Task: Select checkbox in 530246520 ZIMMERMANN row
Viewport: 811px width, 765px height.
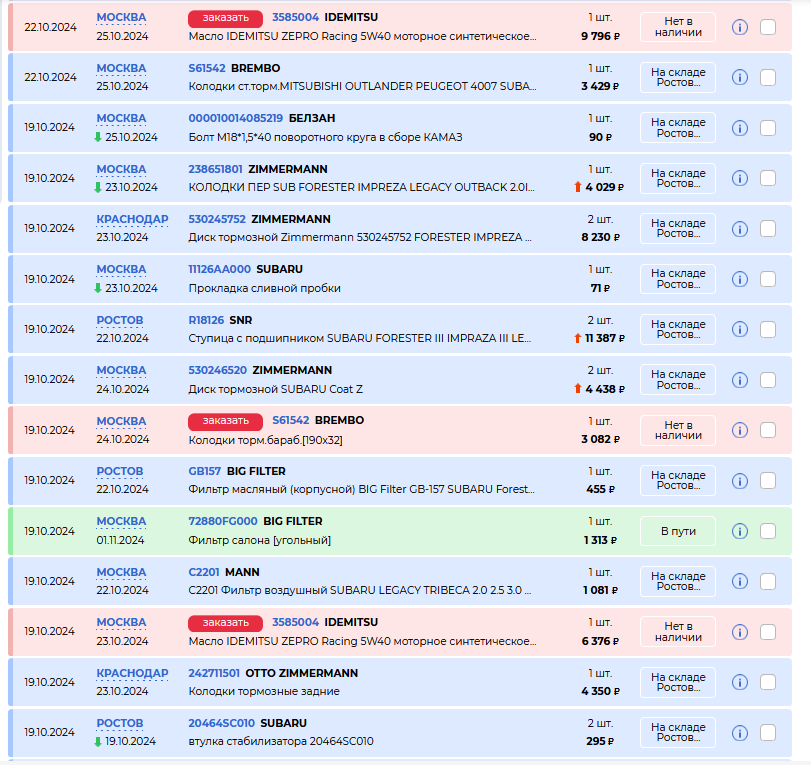Action: 768,380
